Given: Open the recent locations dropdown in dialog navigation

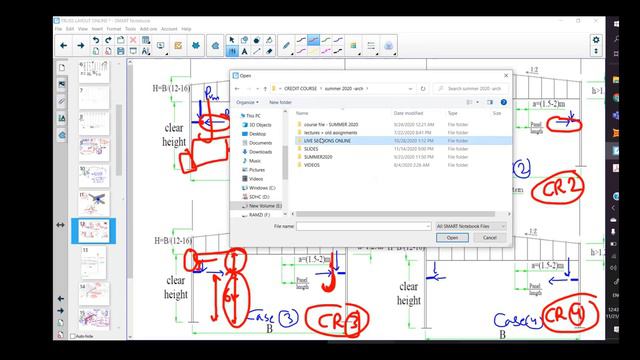Looking at the screenshot, I should (x=257, y=89).
